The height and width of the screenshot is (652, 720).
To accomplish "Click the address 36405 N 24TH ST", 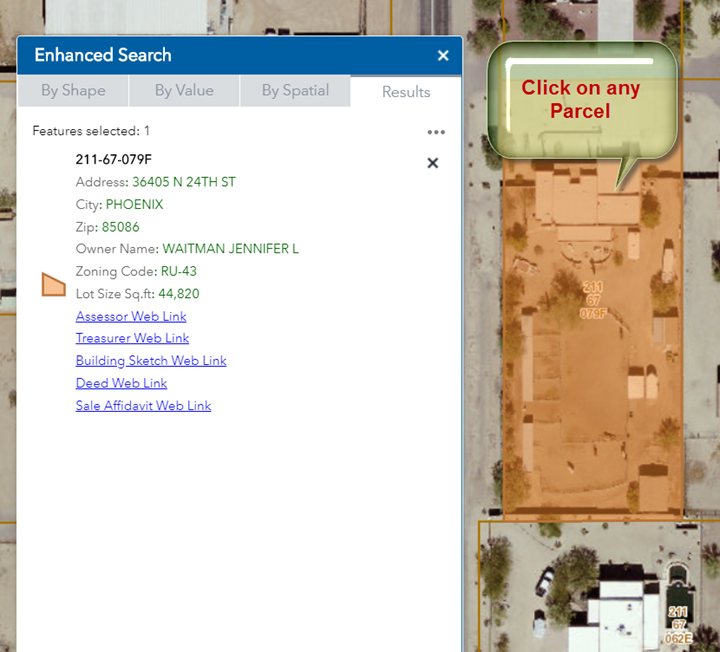I will 184,182.
